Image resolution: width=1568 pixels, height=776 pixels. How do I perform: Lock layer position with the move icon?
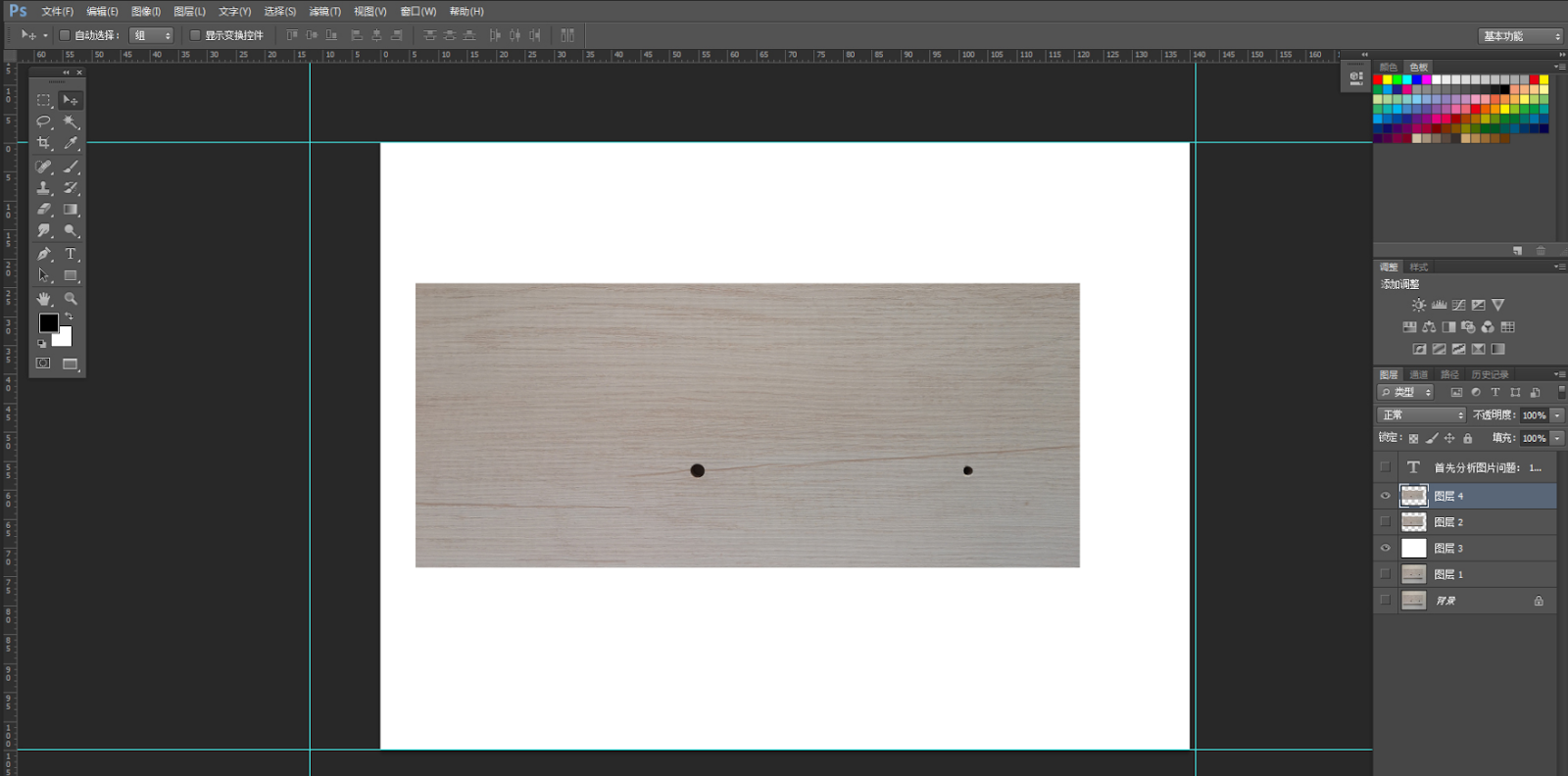coord(1449,438)
